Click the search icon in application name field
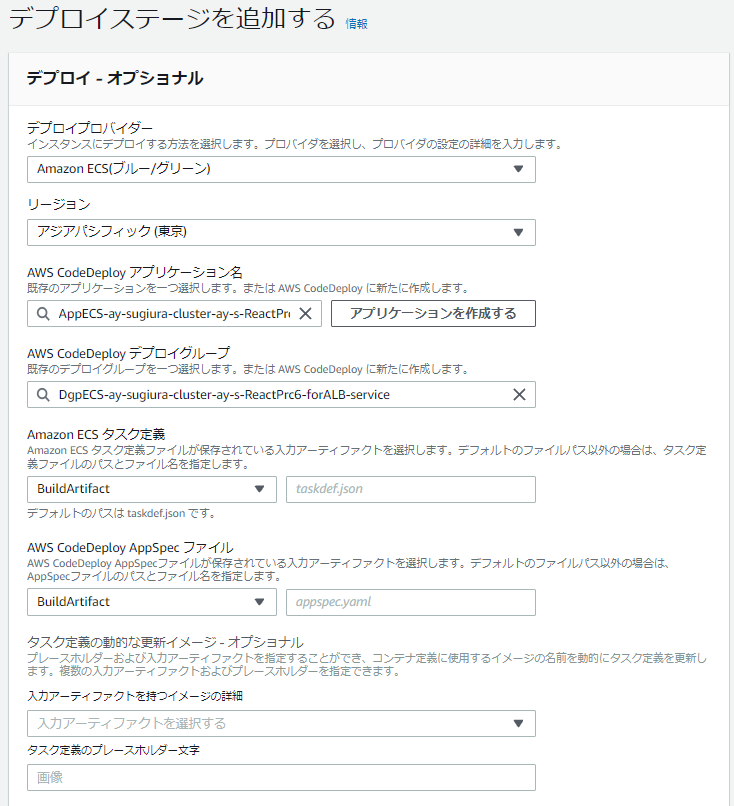Image resolution: width=734 pixels, height=806 pixels. tap(43, 314)
